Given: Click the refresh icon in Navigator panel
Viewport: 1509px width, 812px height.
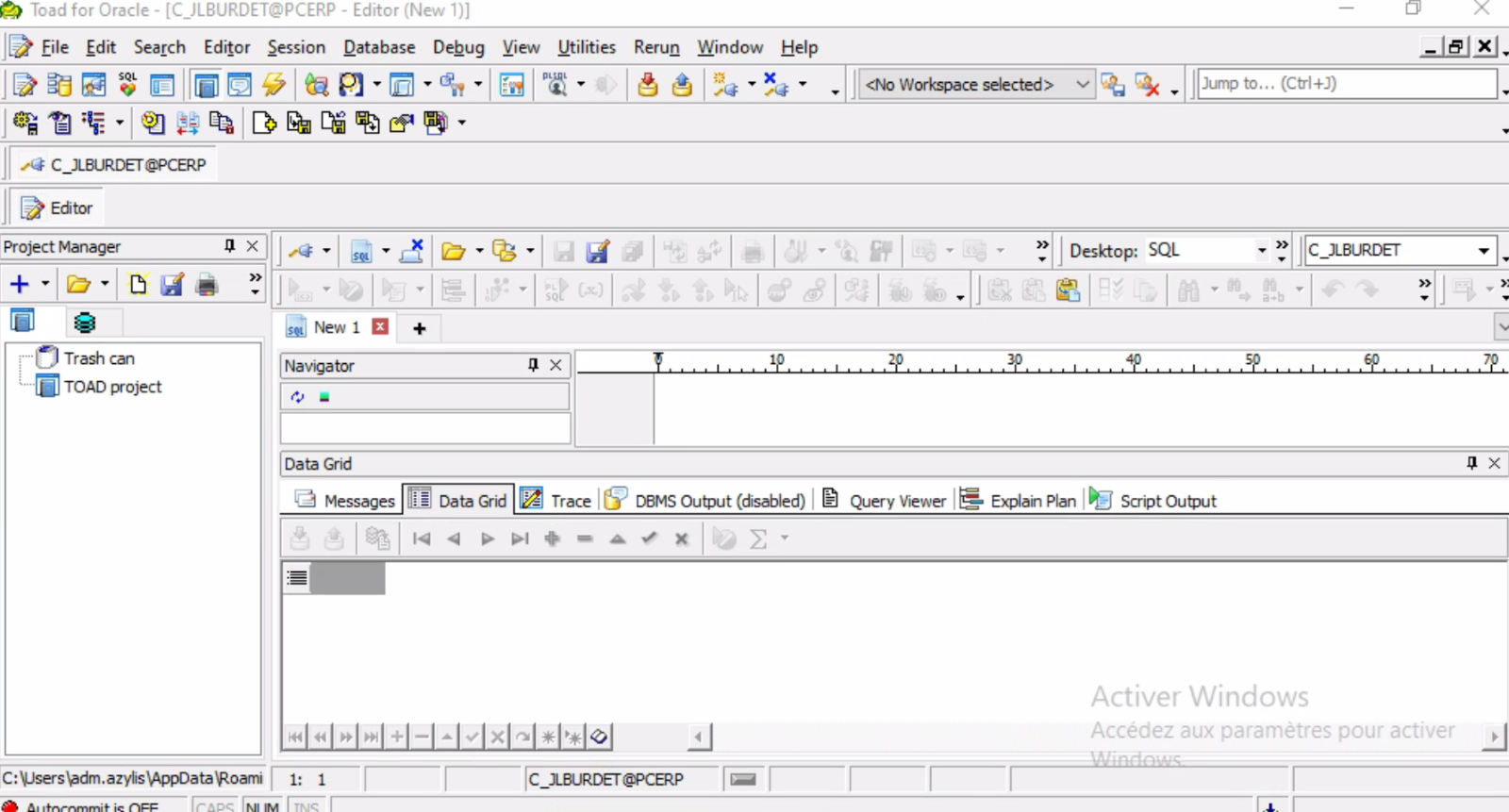Looking at the screenshot, I should [x=298, y=397].
